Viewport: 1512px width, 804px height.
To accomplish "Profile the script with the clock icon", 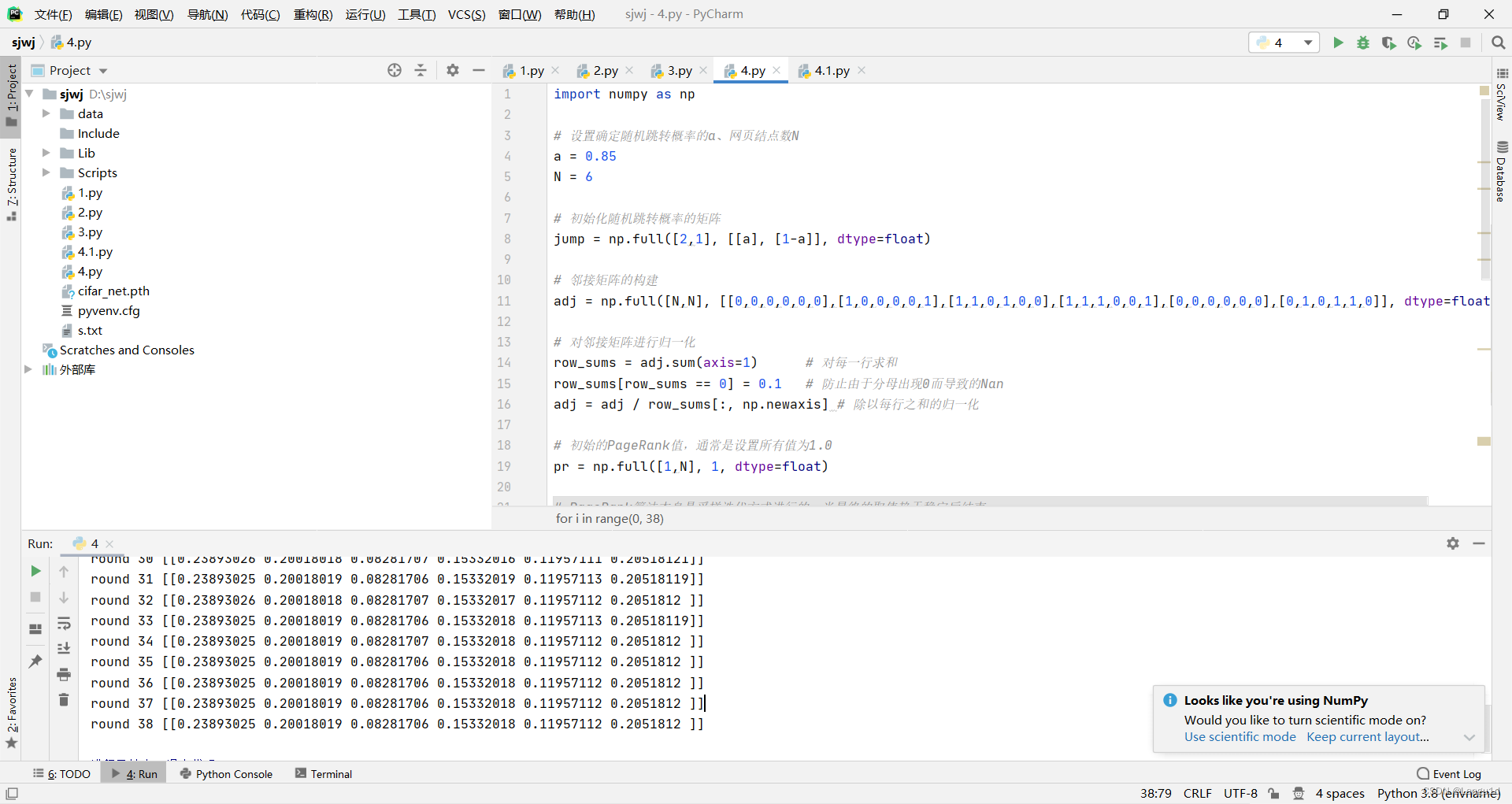I will click(1414, 43).
